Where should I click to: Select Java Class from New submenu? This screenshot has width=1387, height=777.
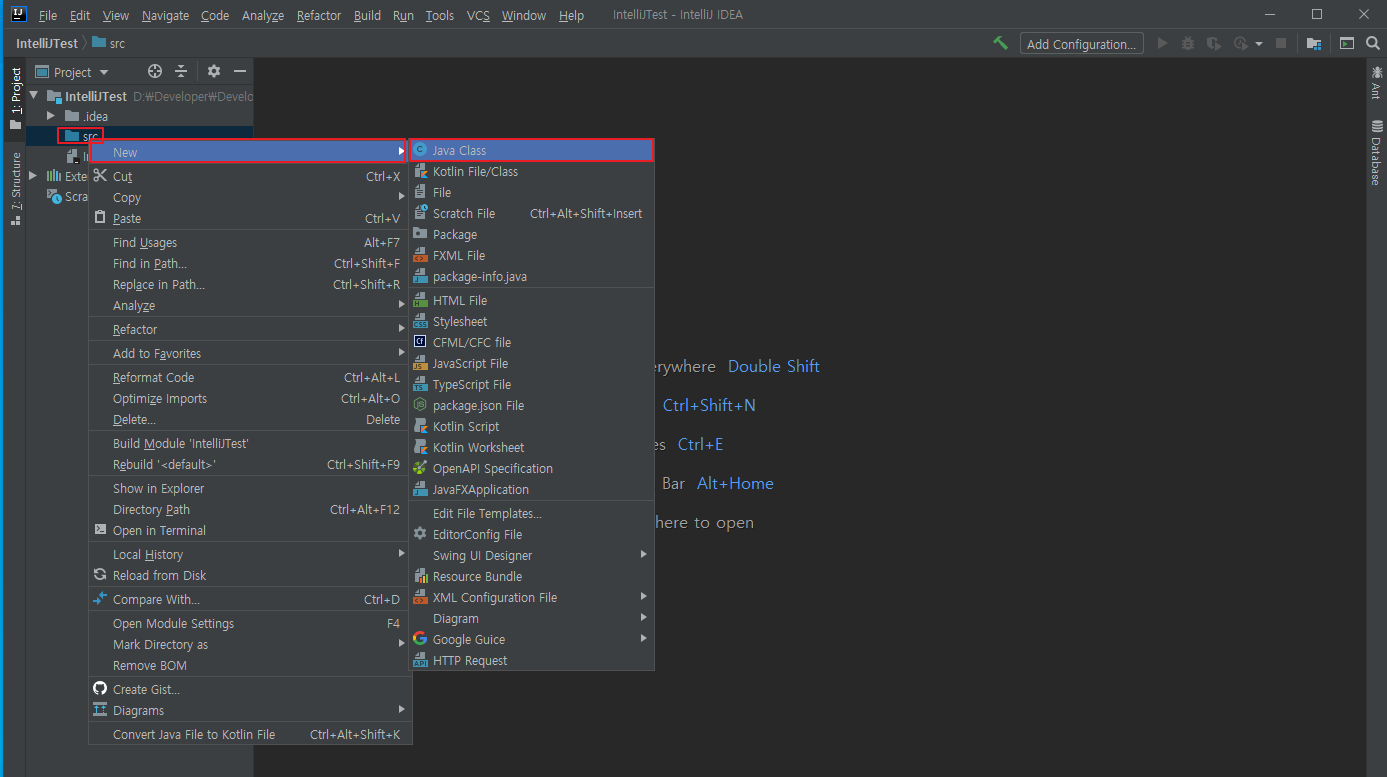coord(532,150)
